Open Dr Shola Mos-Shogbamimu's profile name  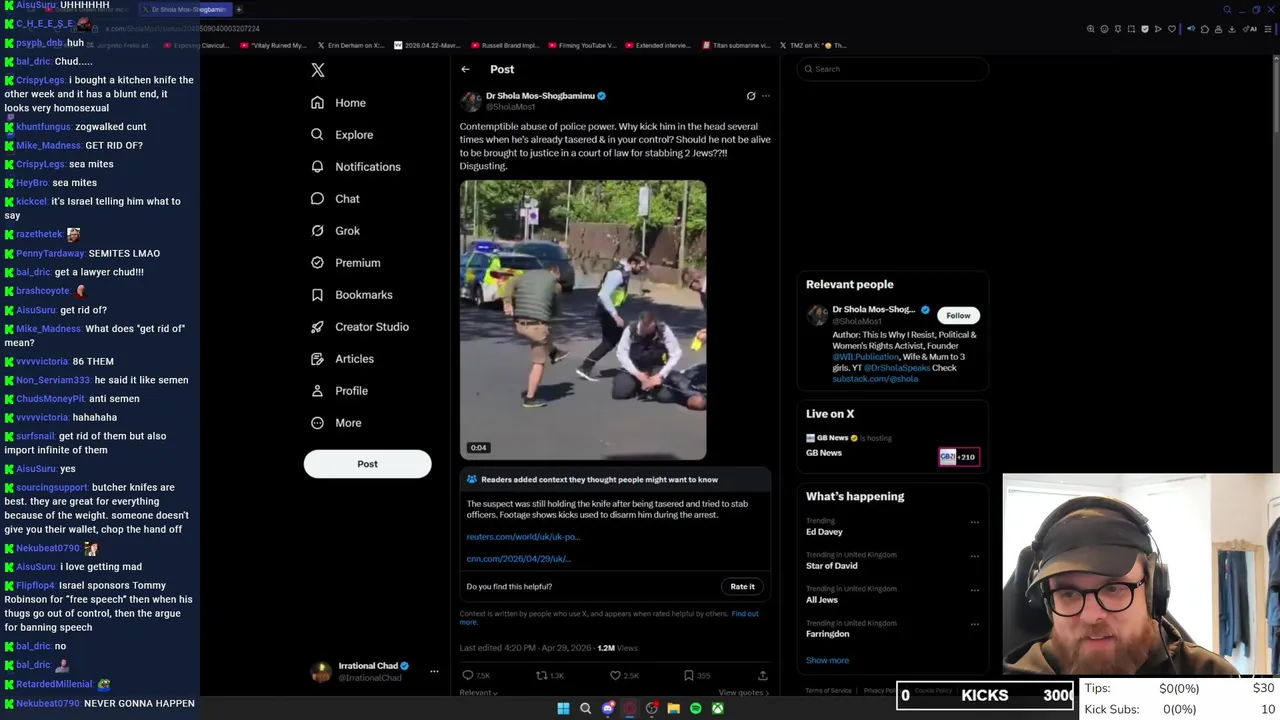coord(540,96)
